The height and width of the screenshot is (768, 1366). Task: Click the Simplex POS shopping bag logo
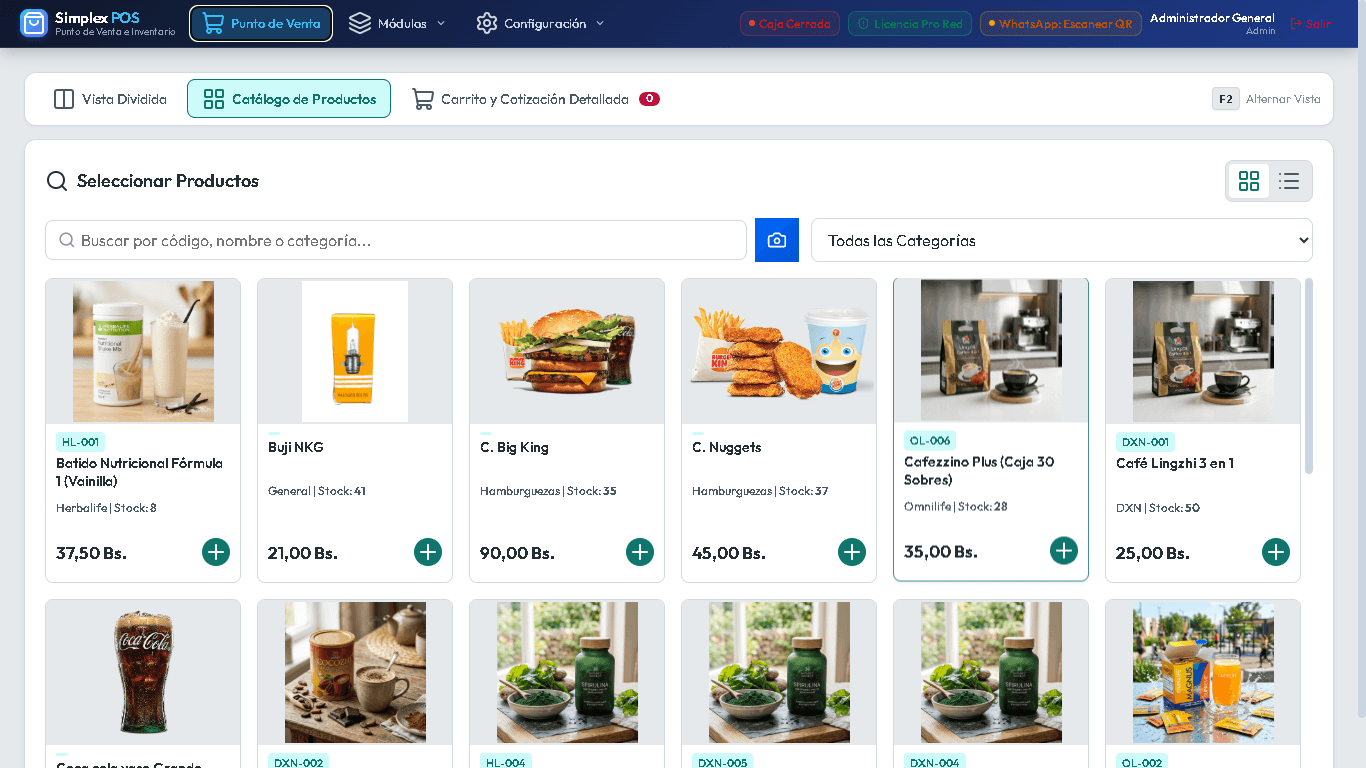tap(34, 23)
